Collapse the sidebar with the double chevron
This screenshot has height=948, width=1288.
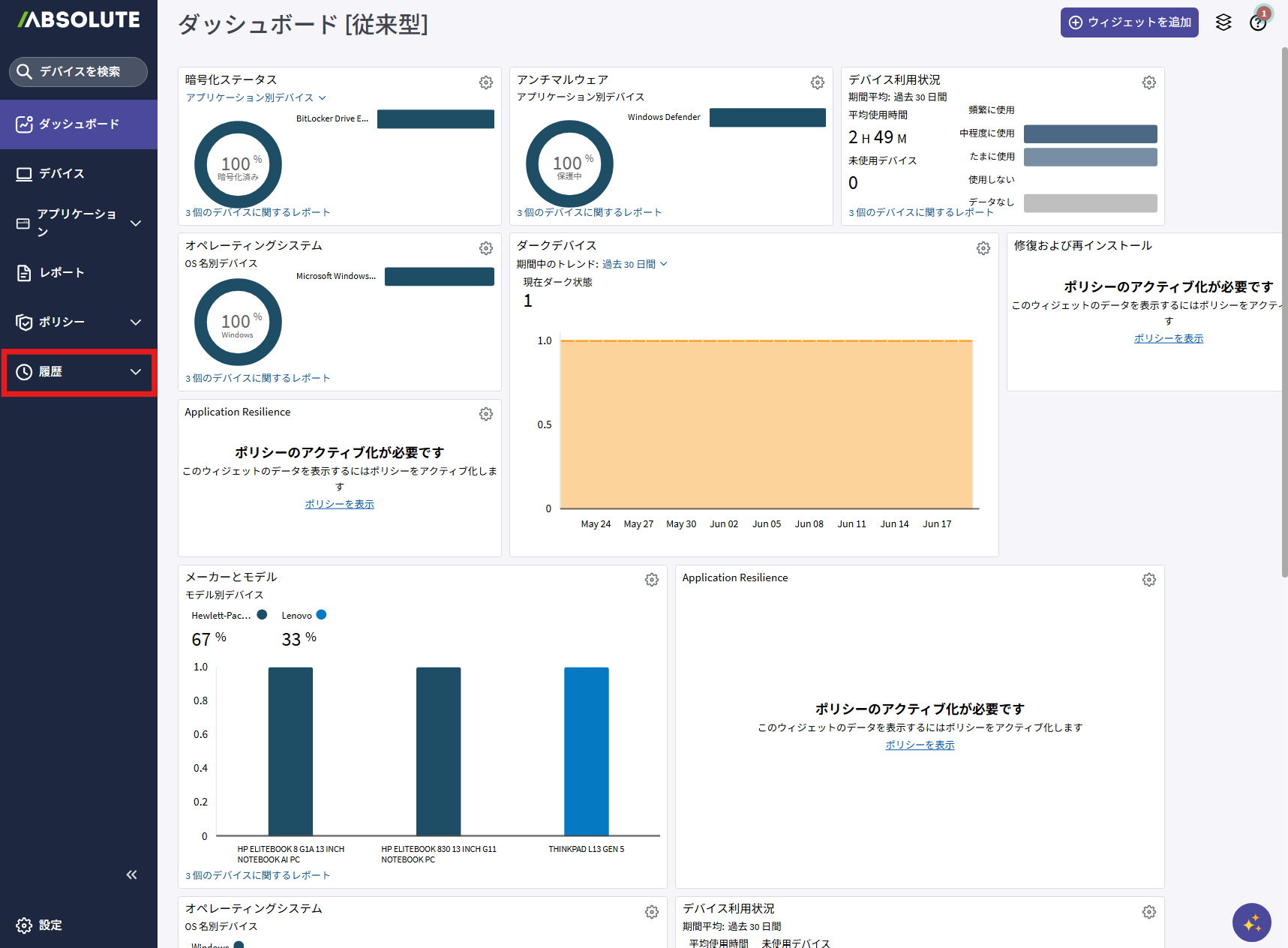coord(132,874)
